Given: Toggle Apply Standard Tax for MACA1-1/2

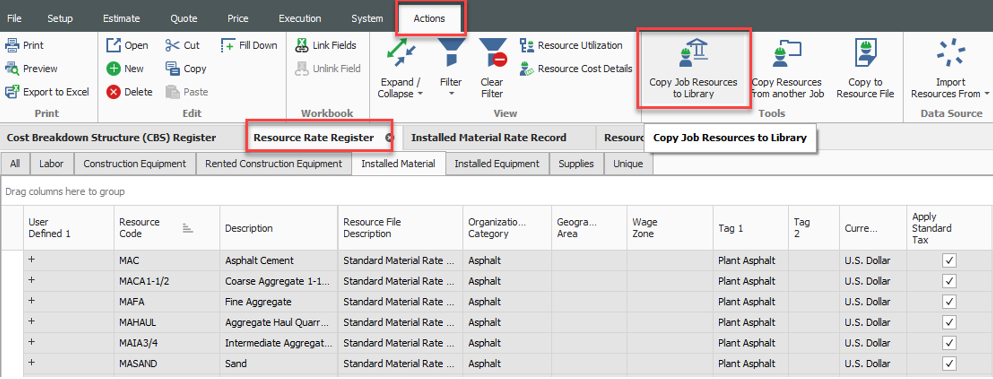Looking at the screenshot, I should coord(949,281).
